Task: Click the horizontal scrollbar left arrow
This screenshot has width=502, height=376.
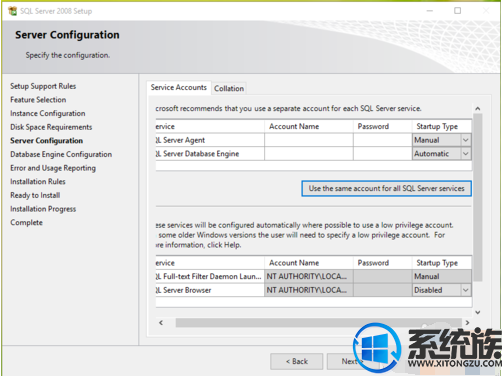Action: [x=161, y=323]
